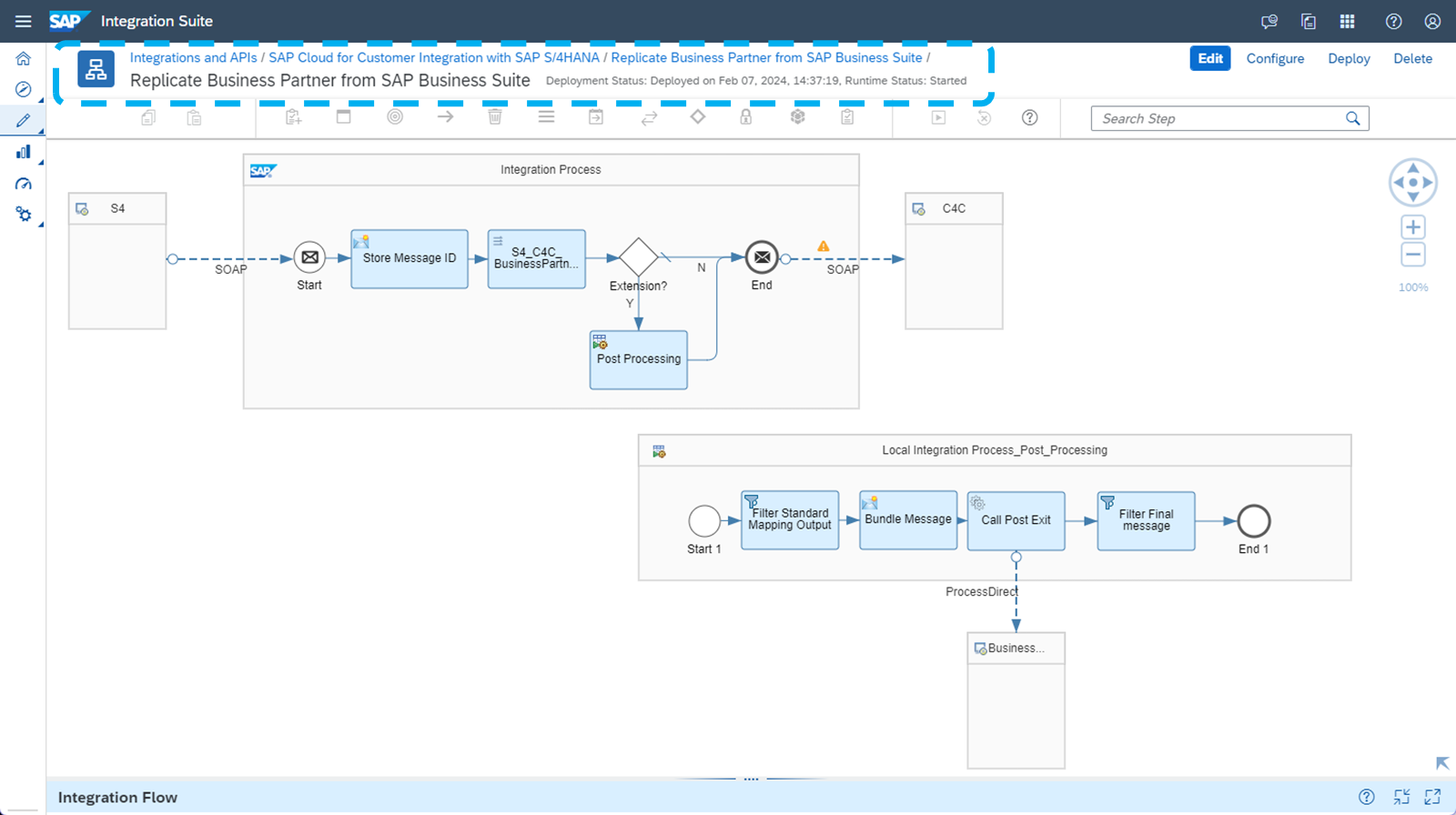The height and width of the screenshot is (815, 1456).
Task: Open the user profile menu
Action: coord(1432,21)
